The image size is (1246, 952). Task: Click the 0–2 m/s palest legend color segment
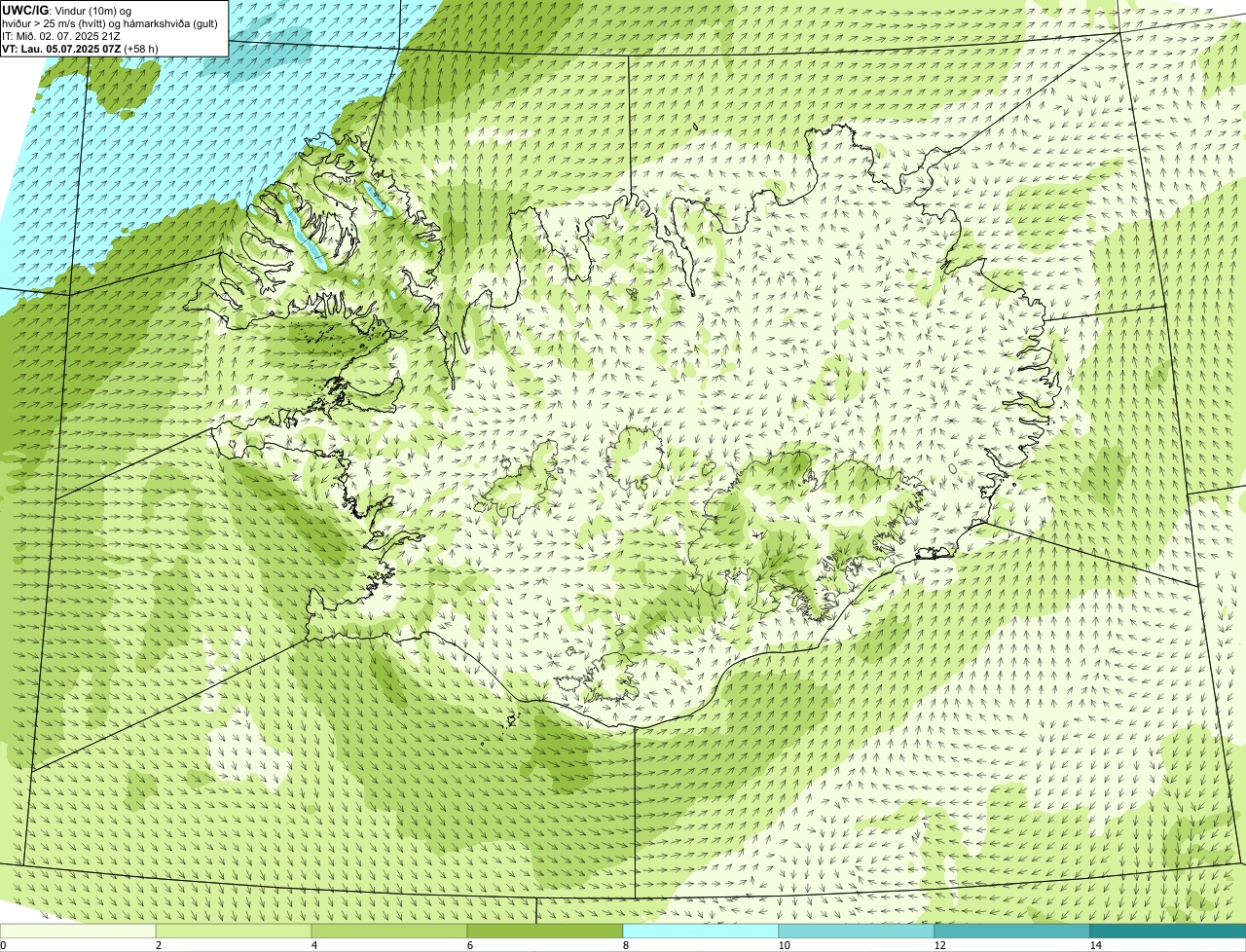[78, 931]
